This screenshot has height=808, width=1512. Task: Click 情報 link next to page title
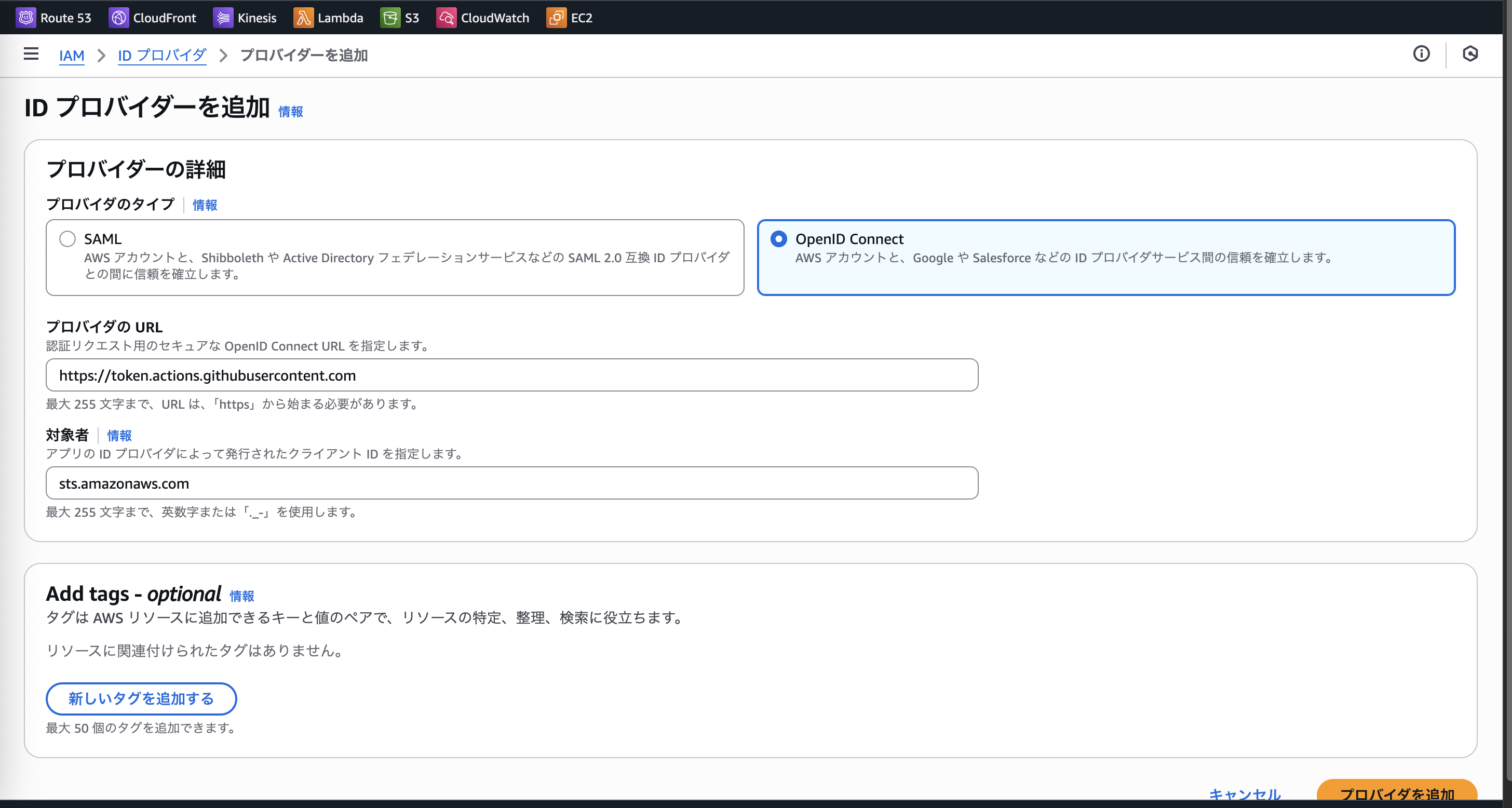[291, 112]
